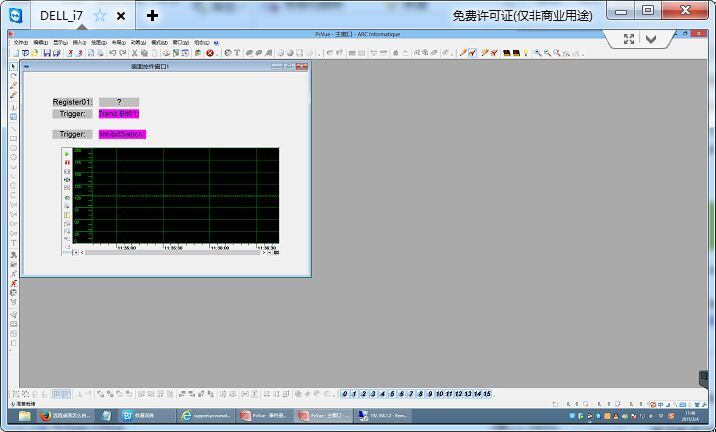Select the arrow pointer tool in left toolbox
Image resolution: width=716 pixels, height=432 pixels.
coord(13,67)
